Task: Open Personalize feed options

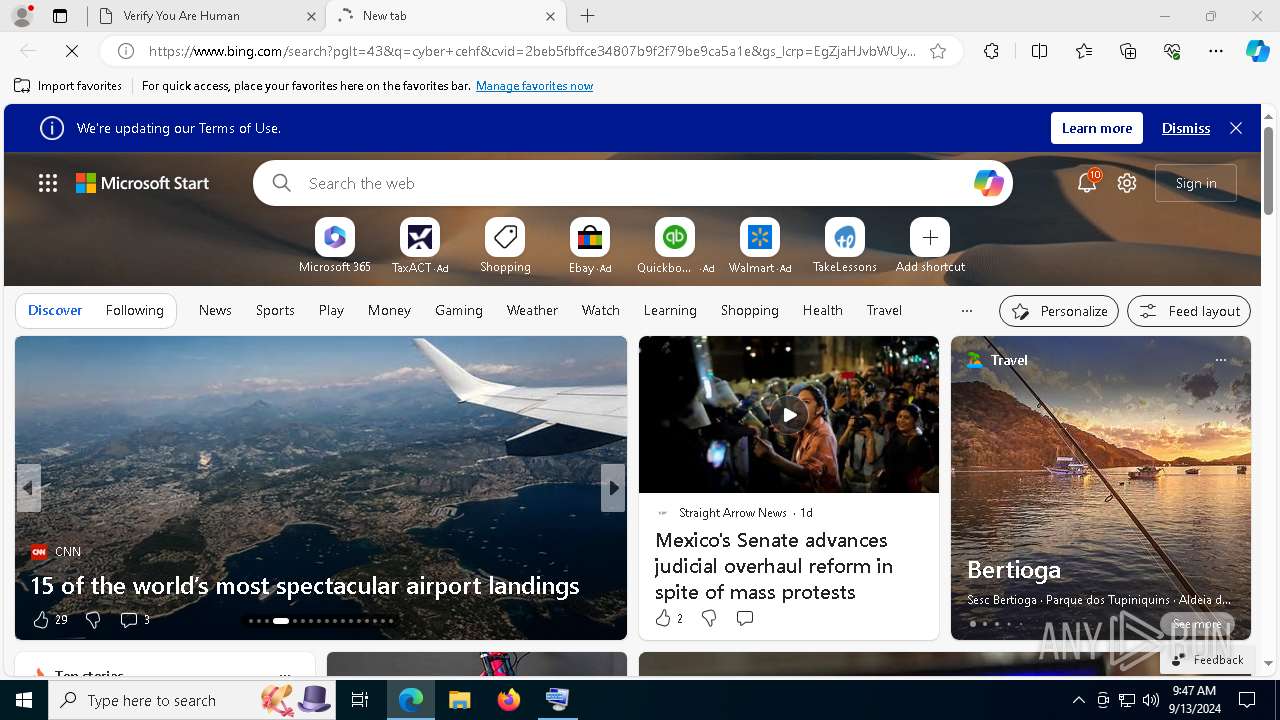Action: tap(1059, 311)
